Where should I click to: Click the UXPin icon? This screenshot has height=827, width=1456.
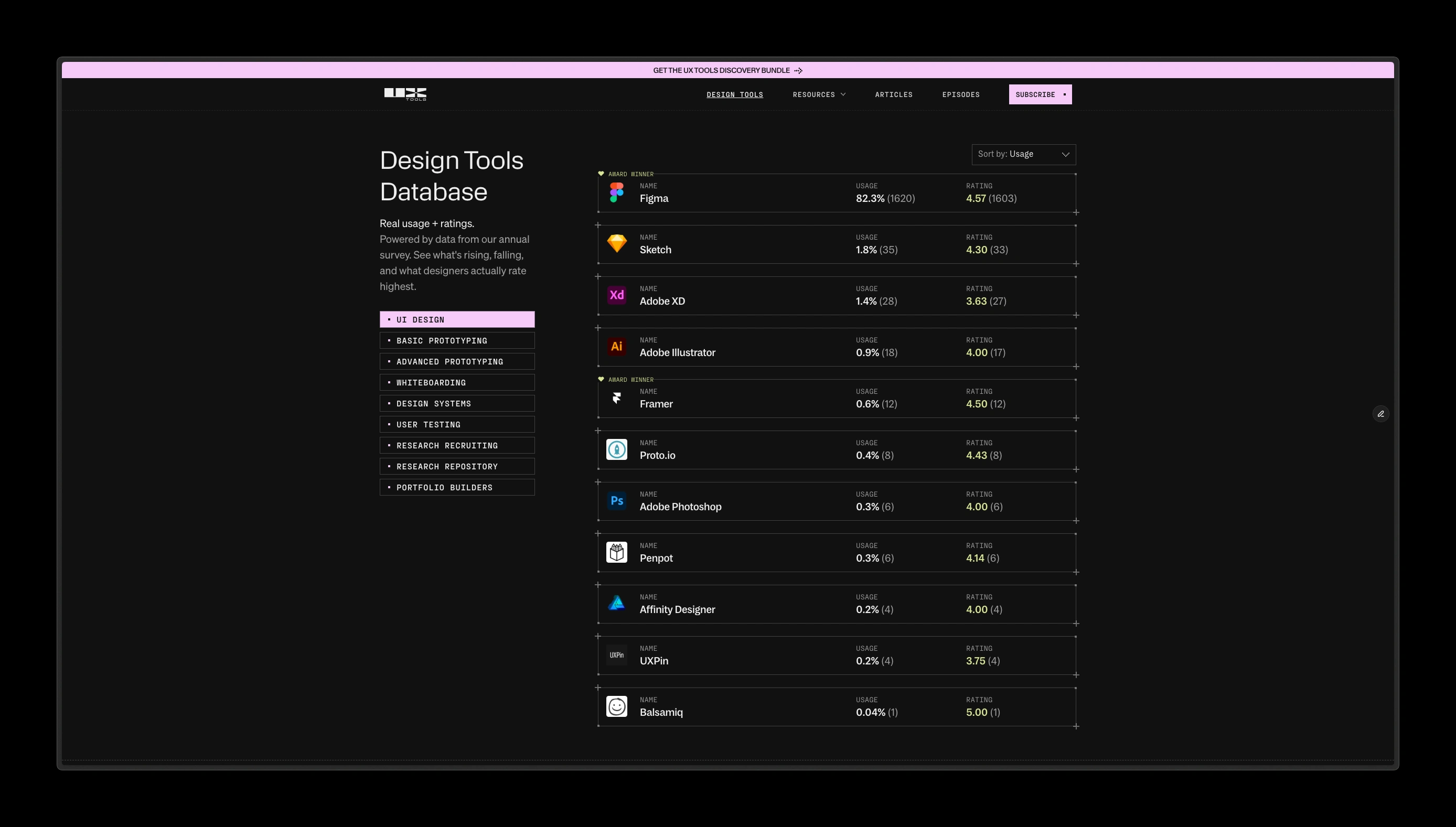point(616,655)
